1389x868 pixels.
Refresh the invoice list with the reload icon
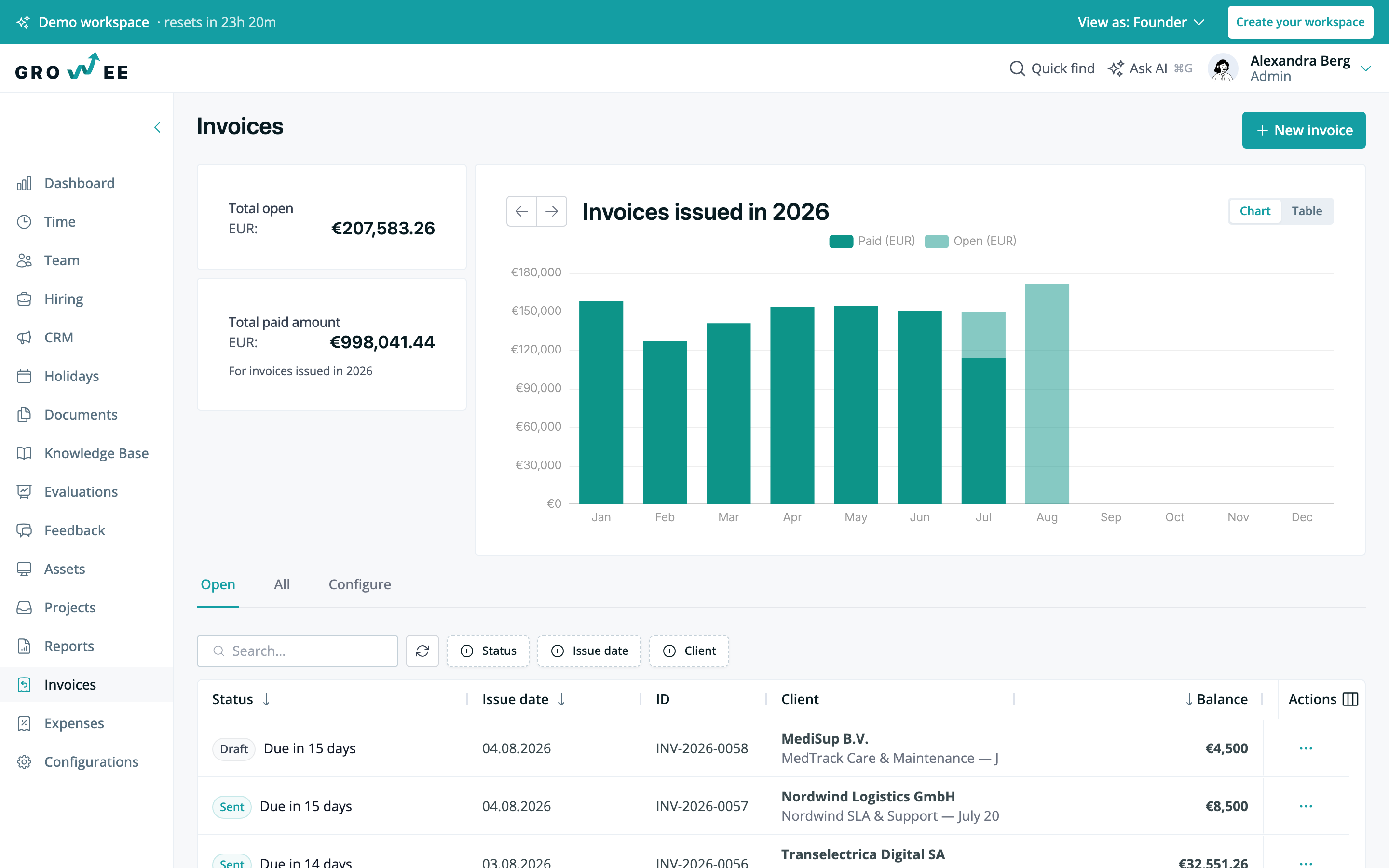[422, 651]
